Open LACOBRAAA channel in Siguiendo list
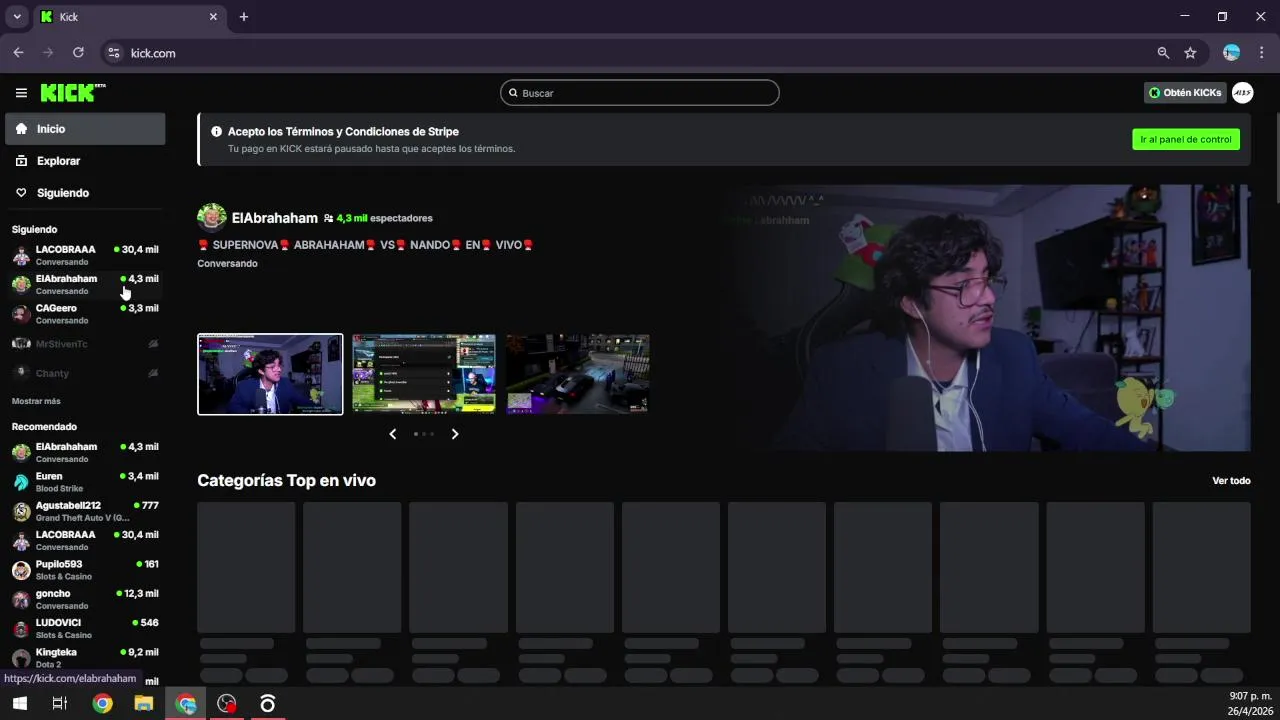The image size is (1280, 720). [x=85, y=255]
